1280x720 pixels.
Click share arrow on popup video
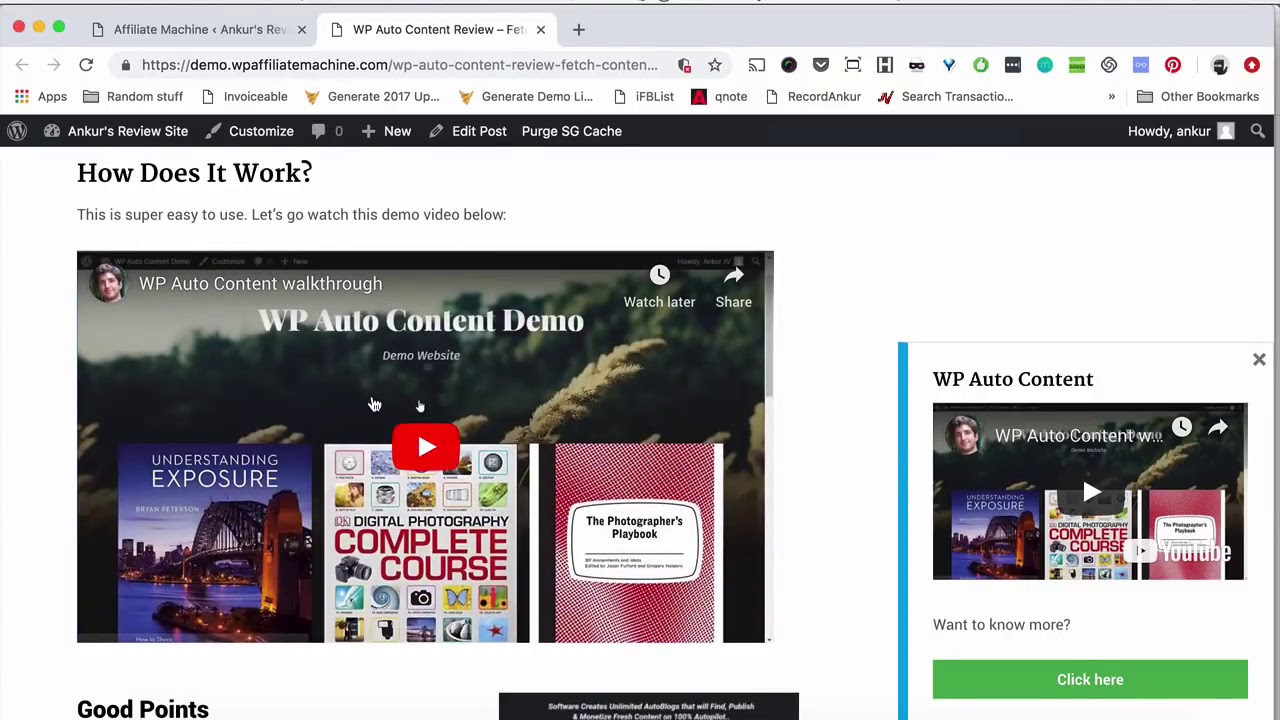pyautogui.click(x=1218, y=427)
